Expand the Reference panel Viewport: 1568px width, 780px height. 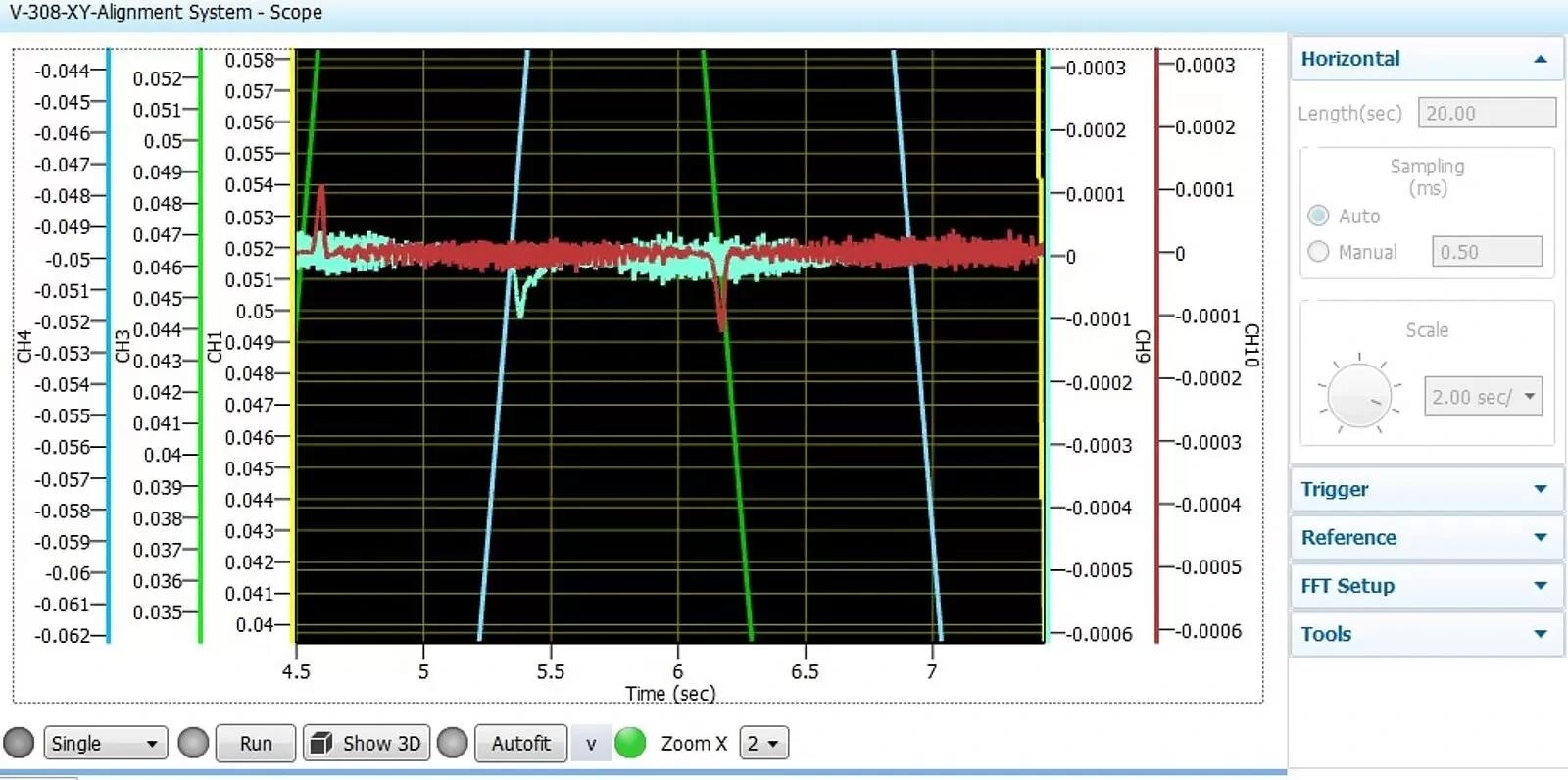click(x=1426, y=537)
